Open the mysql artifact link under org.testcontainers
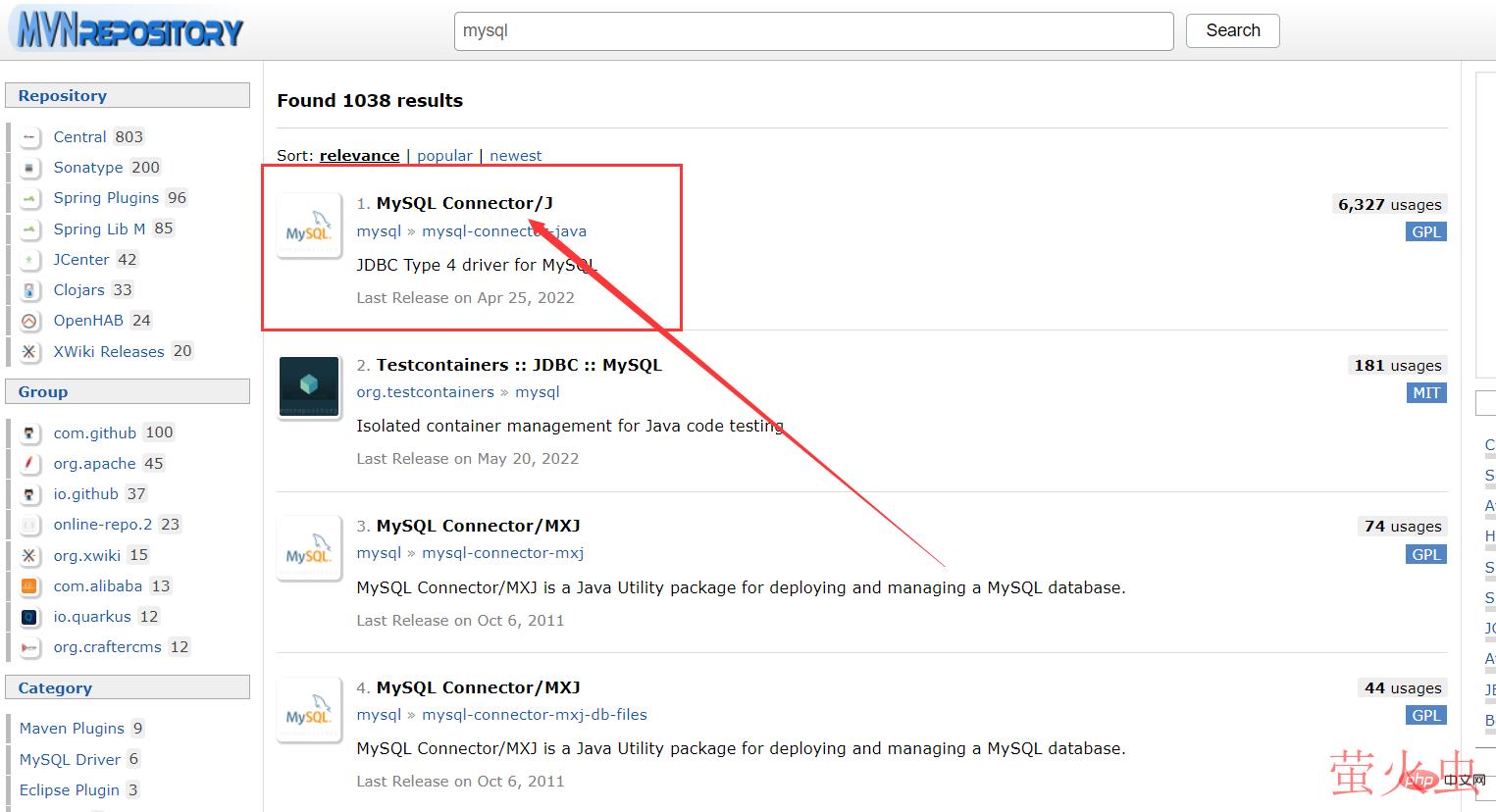 (x=538, y=392)
